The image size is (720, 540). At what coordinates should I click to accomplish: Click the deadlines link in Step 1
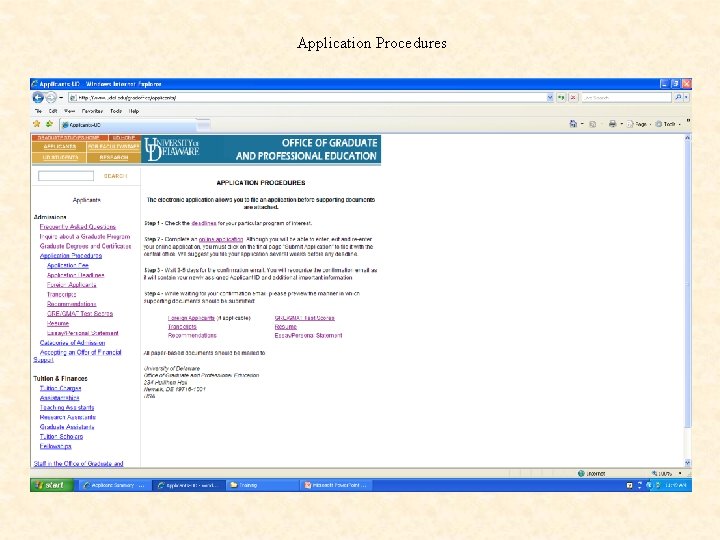click(x=204, y=223)
